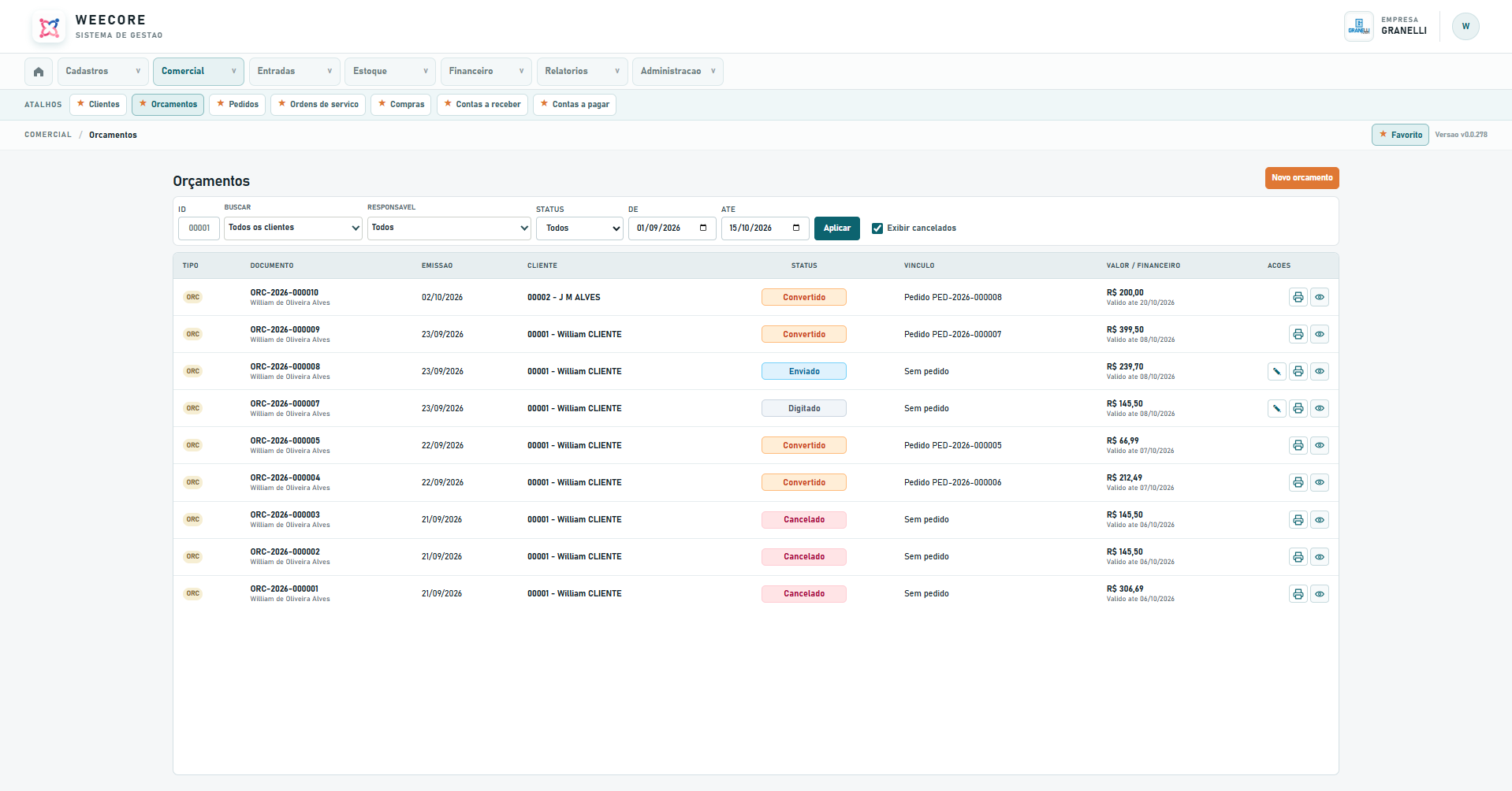Print orçamento ORC-2026-000010
The height and width of the screenshot is (791, 1512).
coord(1298,297)
